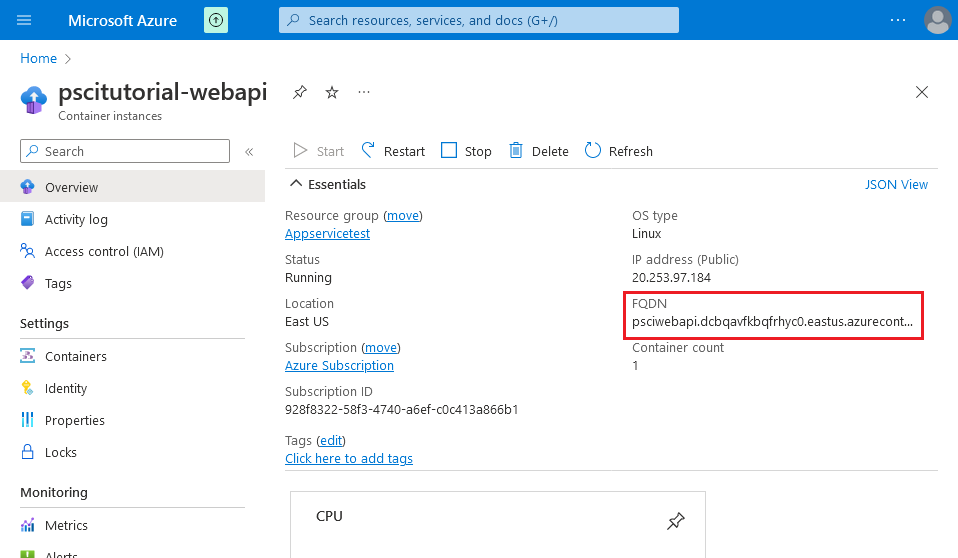Collapse the Essentials section
The height and width of the screenshot is (558, 958).
pos(327,184)
